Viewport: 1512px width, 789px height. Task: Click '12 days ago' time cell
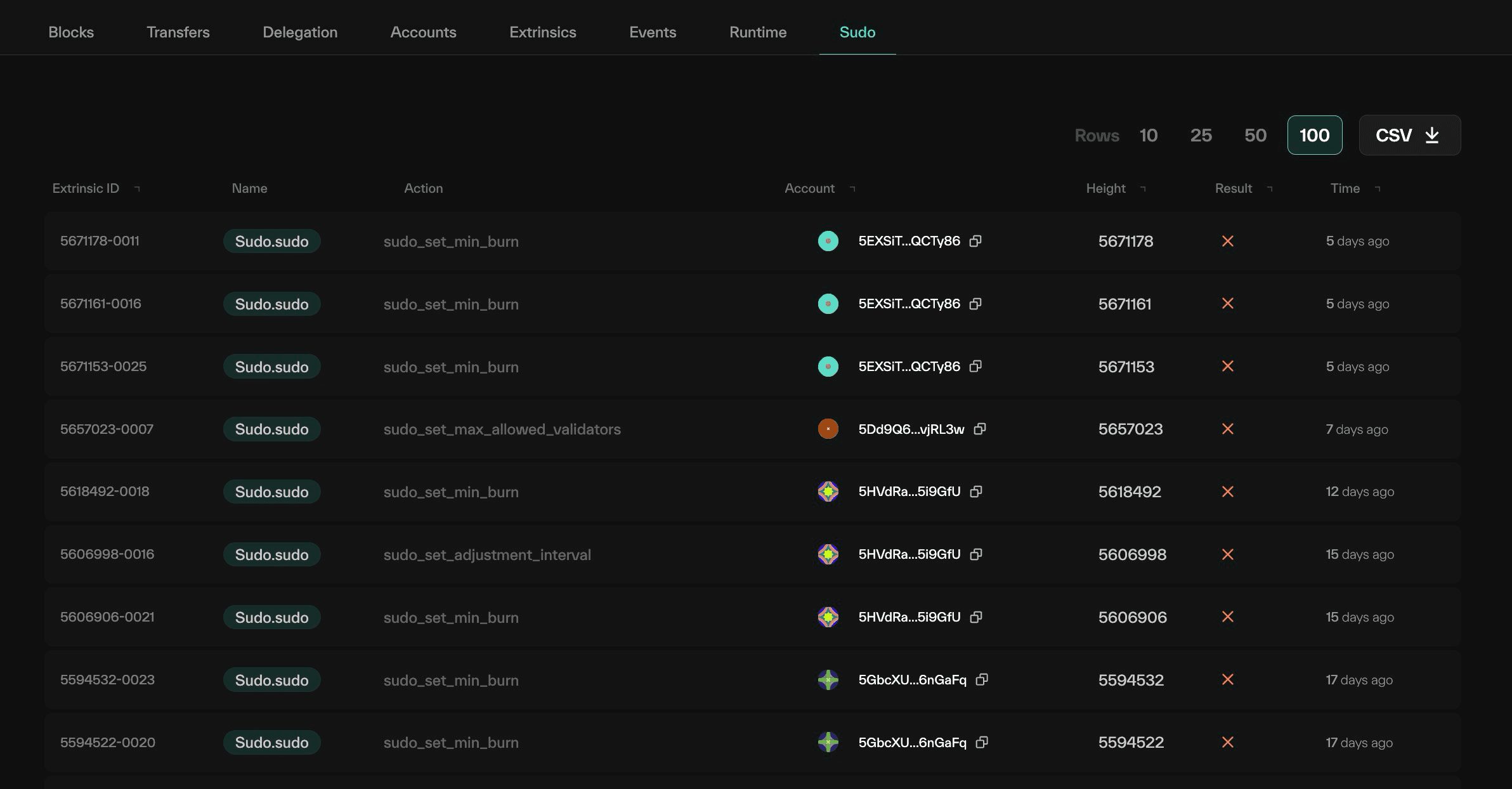click(x=1360, y=492)
